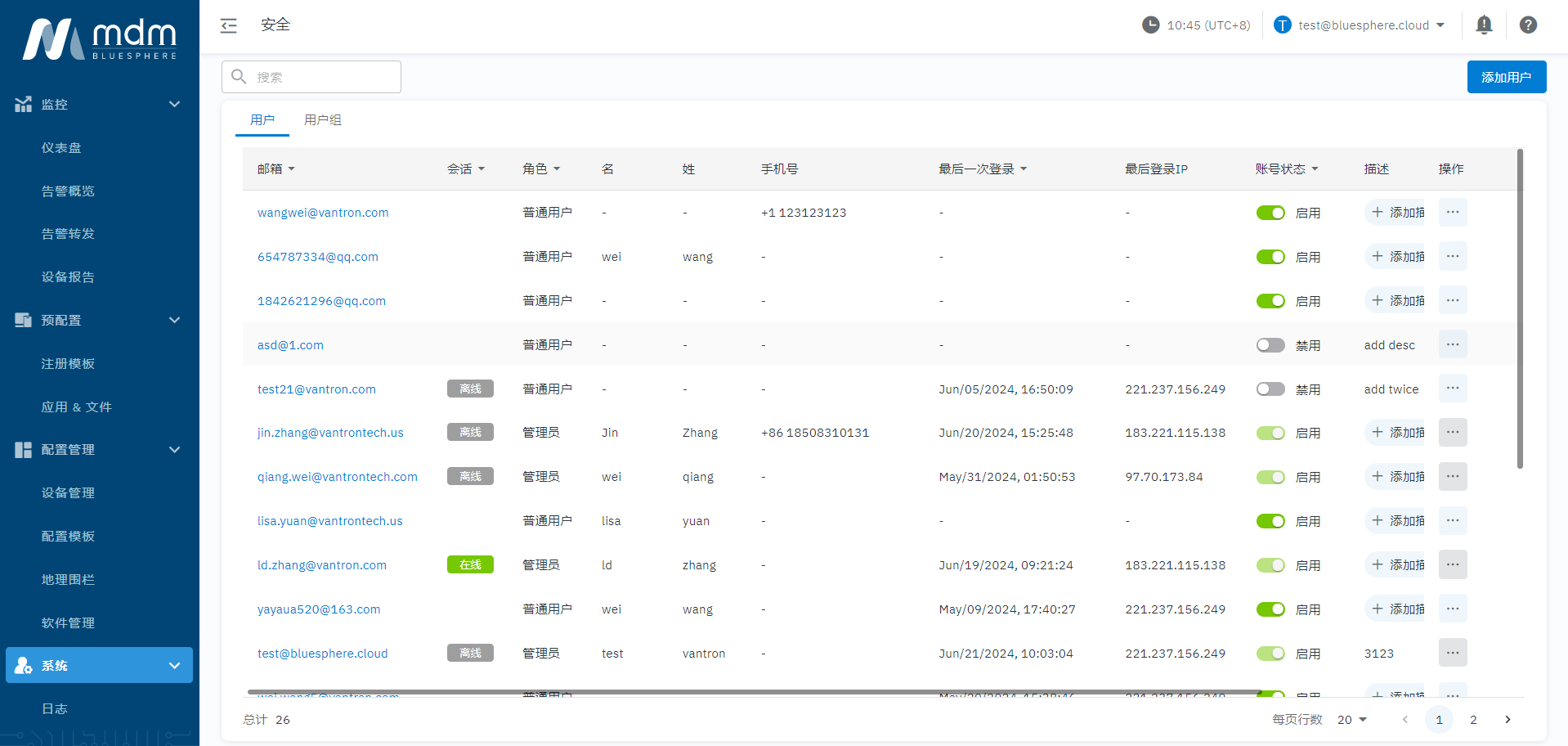This screenshot has height=746, width=1568.
Task: Click the 添加用户 button
Action: pyautogui.click(x=1506, y=77)
